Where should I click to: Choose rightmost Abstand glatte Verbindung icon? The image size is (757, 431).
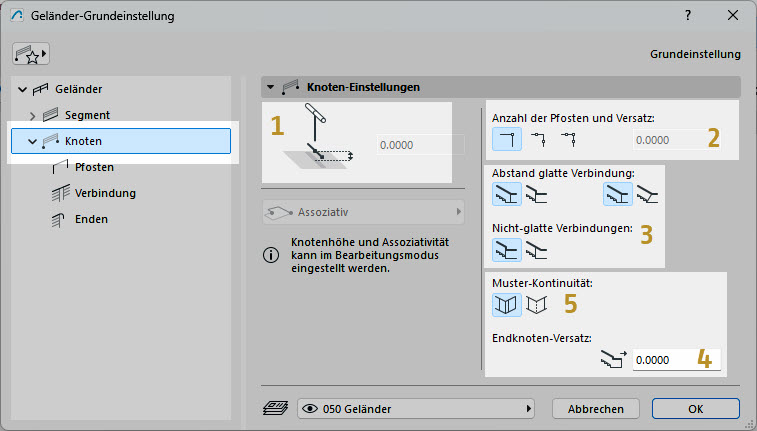click(x=649, y=195)
